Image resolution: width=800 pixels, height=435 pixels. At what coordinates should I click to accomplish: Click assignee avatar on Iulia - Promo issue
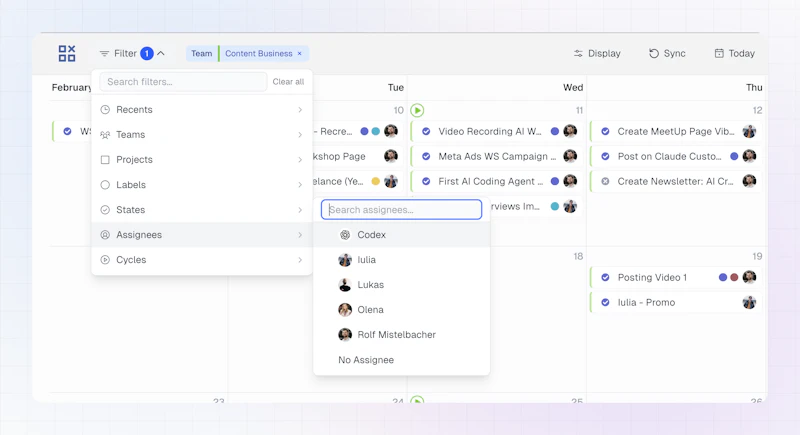[749, 302]
